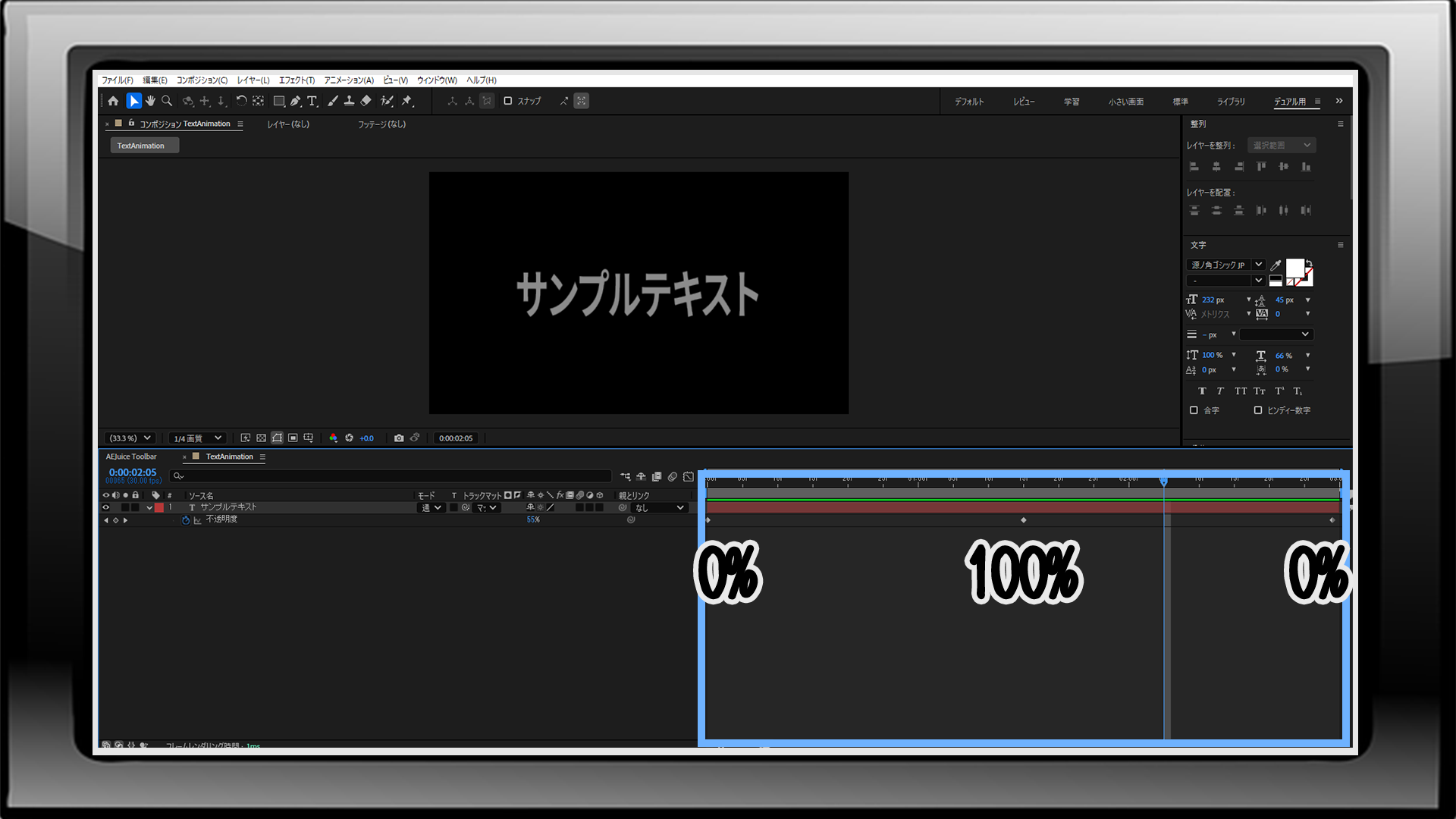Toggle the スナップ snapping checkbox

(x=508, y=101)
